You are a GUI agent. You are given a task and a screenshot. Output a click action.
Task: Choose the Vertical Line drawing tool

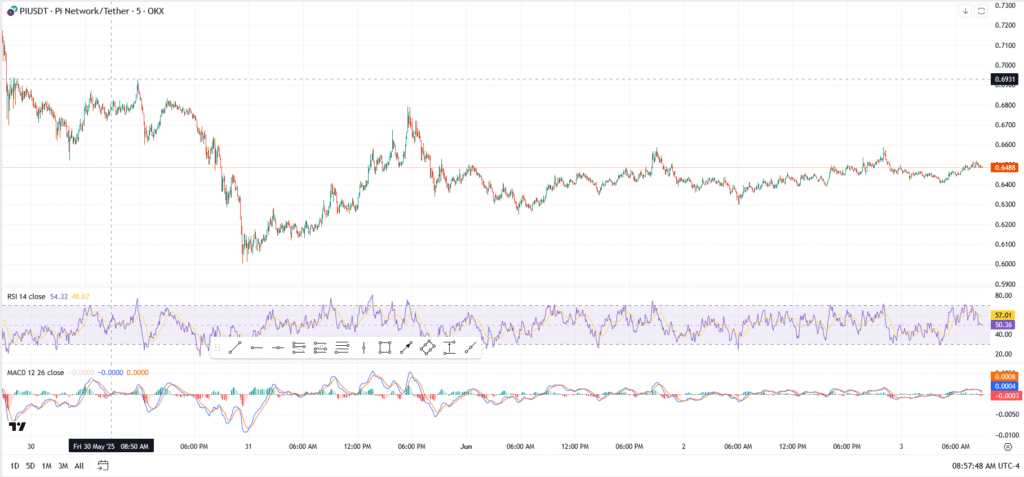(x=363, y=348)
